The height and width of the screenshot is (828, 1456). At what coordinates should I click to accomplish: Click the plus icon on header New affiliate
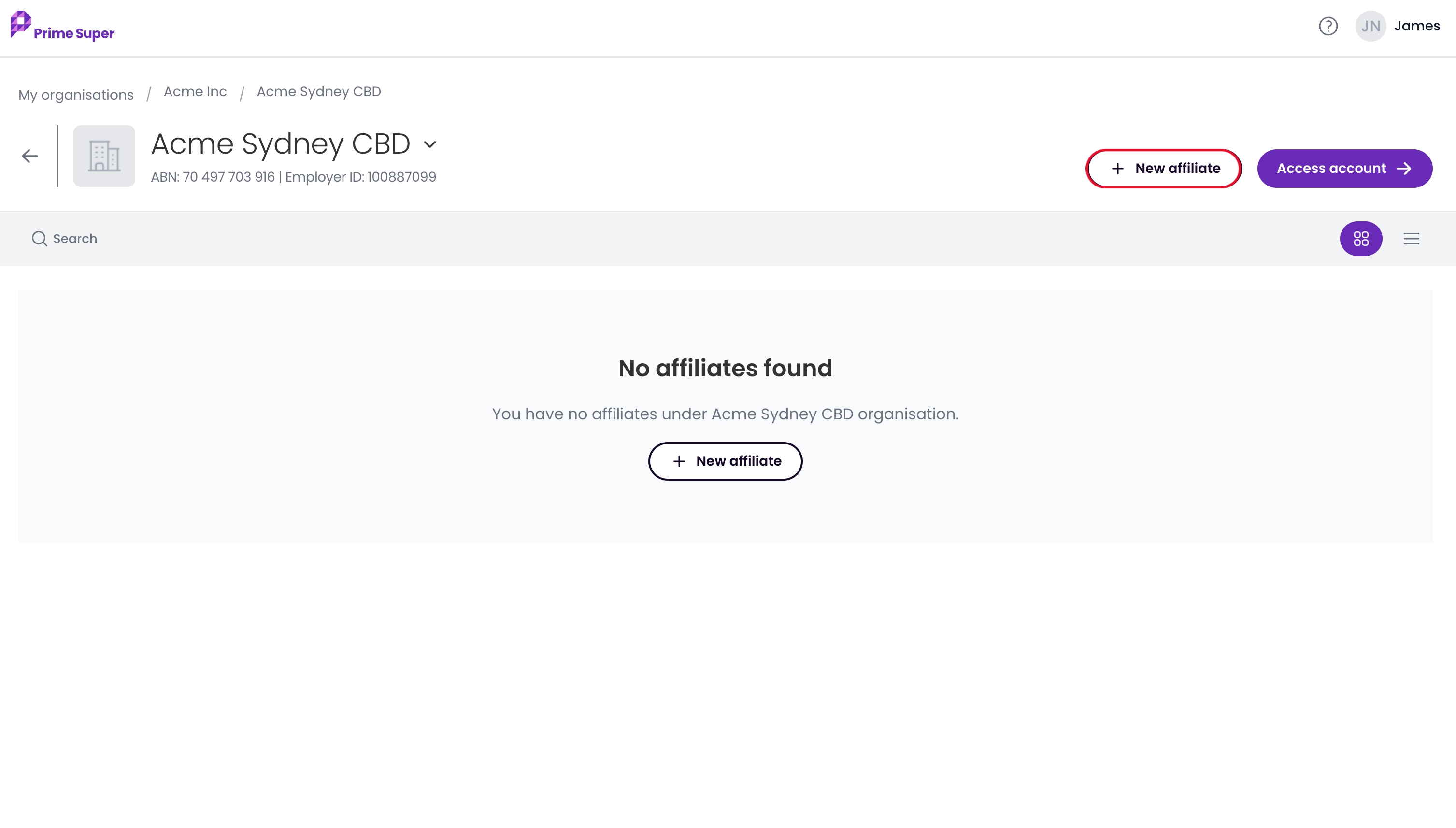coord(1118,169)
